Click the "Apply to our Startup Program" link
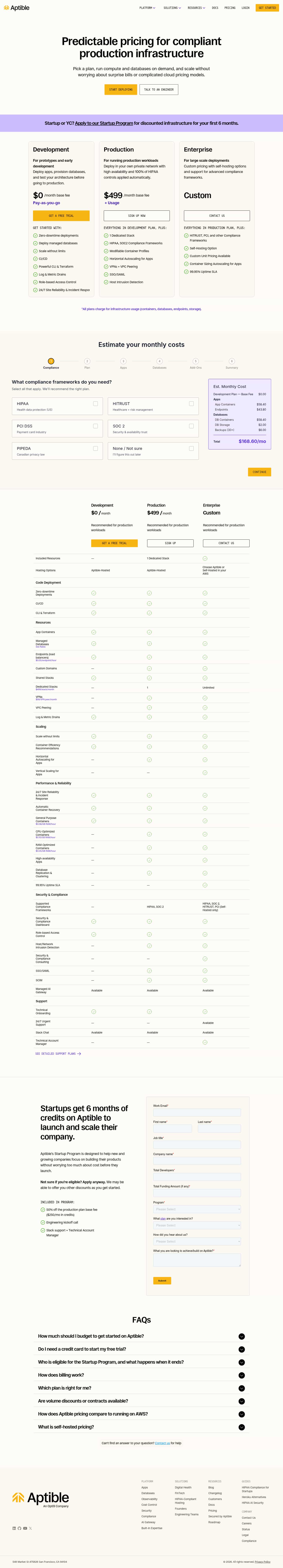283x1568 pixels. (103, 123)
